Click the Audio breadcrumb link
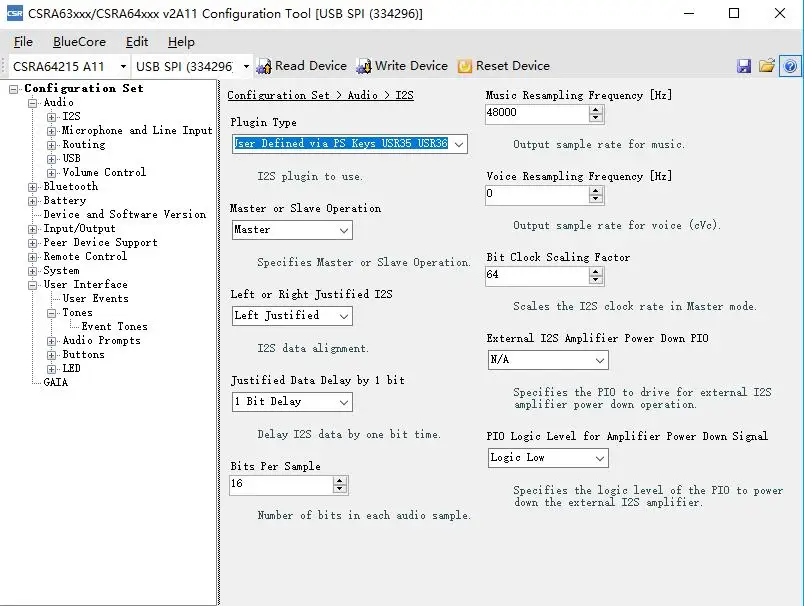This screenshot has width=804, height=606. pos(363,95)
